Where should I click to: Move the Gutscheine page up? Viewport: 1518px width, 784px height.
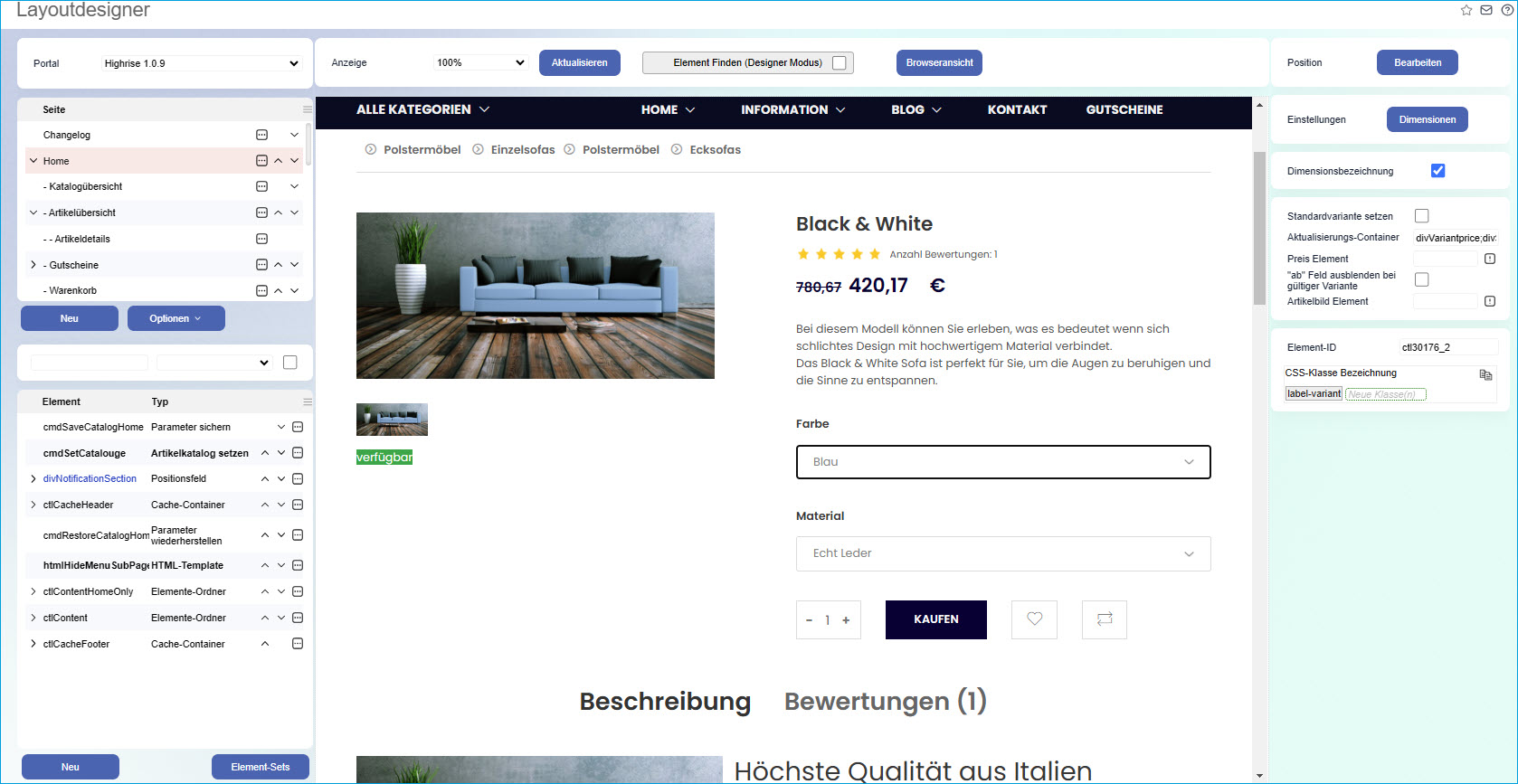pos(279,265)
